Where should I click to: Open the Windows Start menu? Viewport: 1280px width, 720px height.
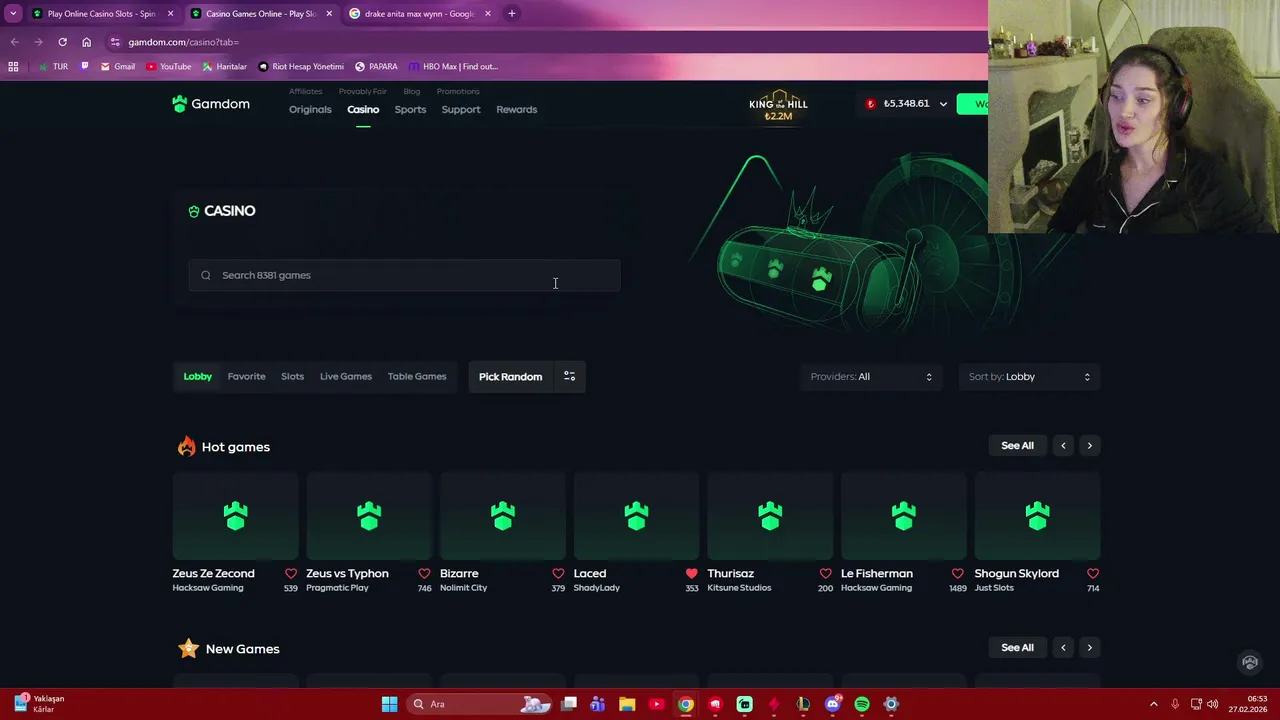(x=389, y=704)
